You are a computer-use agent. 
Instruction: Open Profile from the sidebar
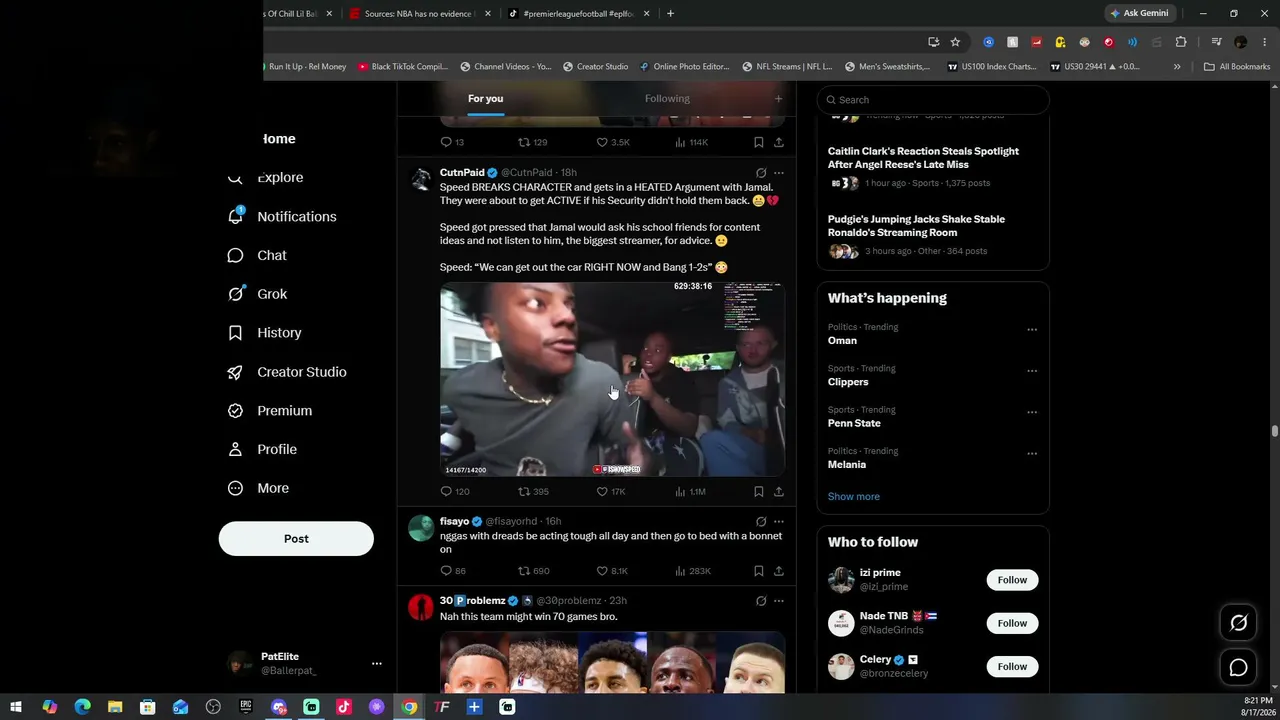tap(262, 450)
